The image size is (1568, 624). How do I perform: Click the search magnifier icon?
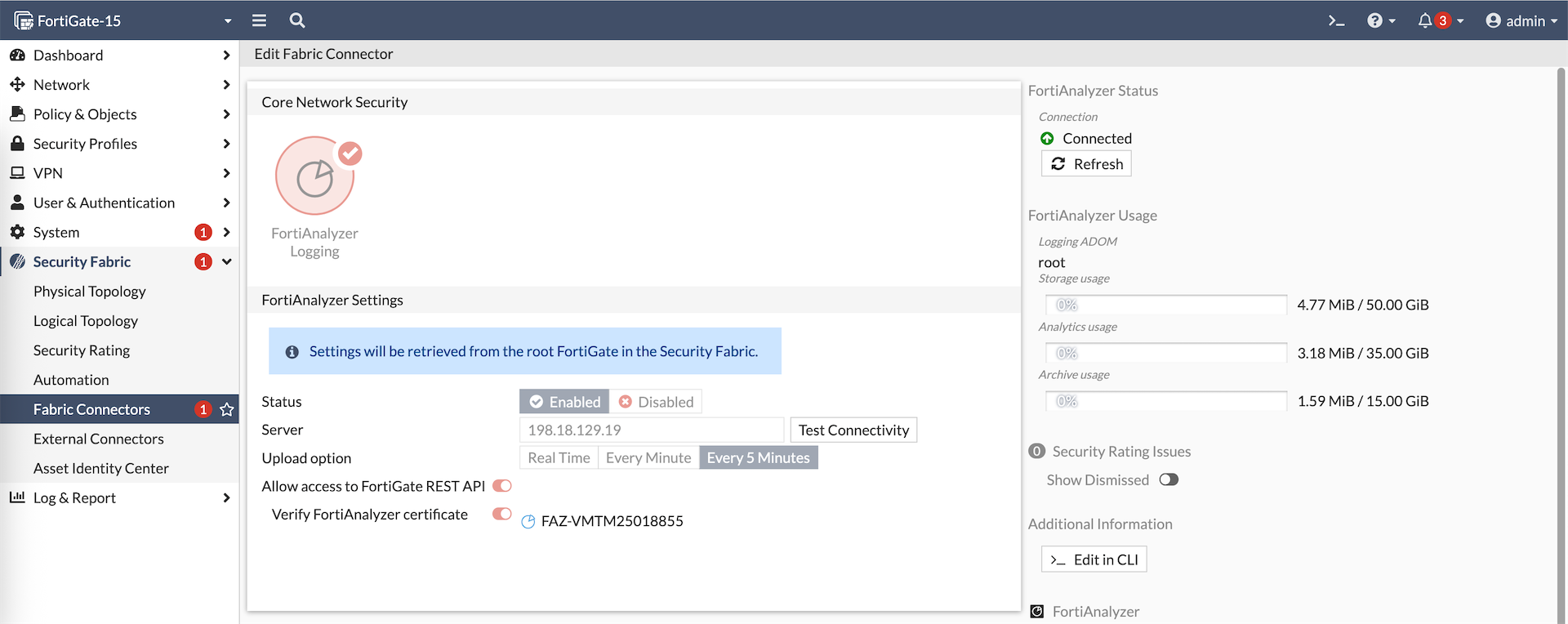[297, 20]
